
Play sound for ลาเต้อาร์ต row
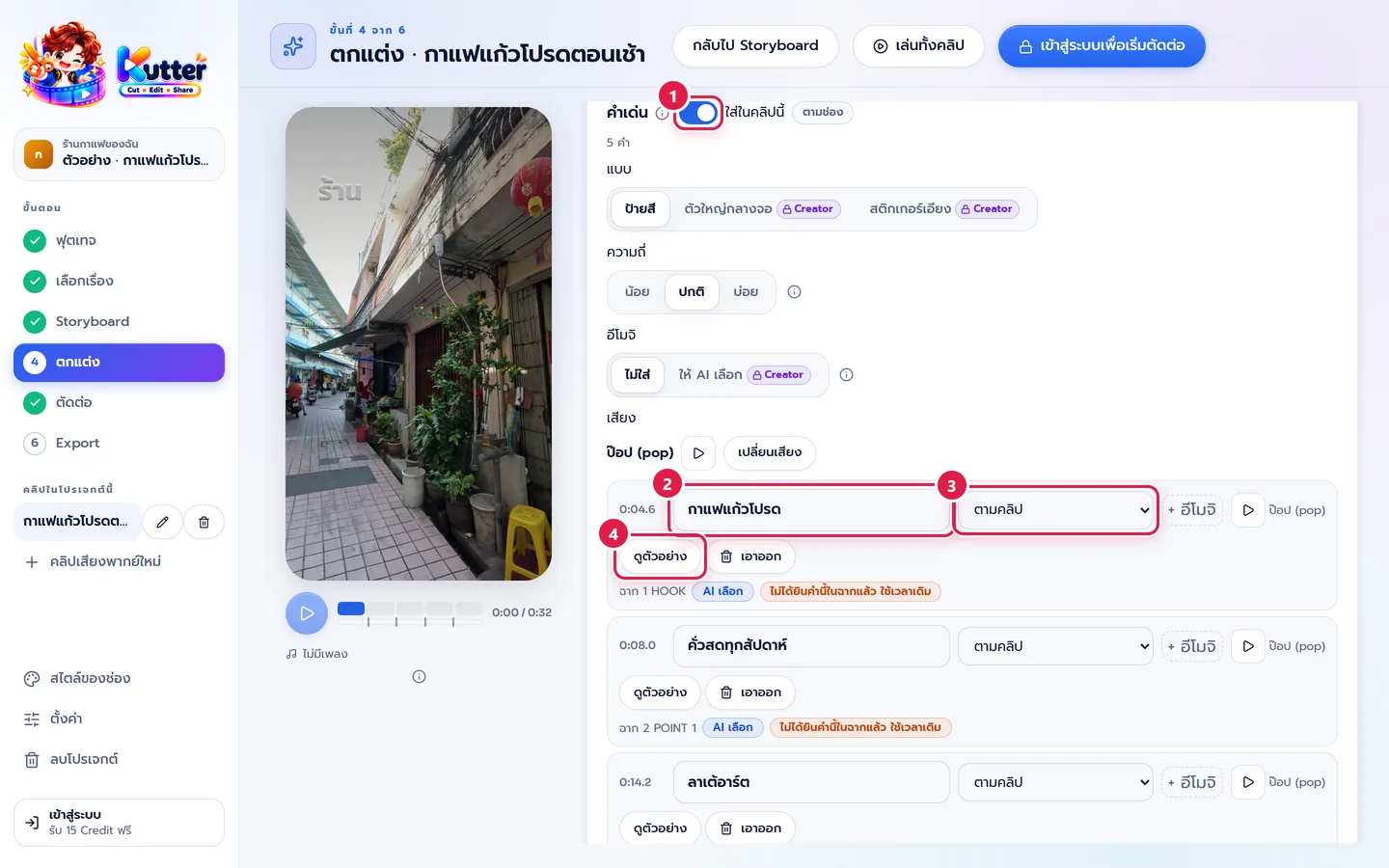coord(1248,782)
